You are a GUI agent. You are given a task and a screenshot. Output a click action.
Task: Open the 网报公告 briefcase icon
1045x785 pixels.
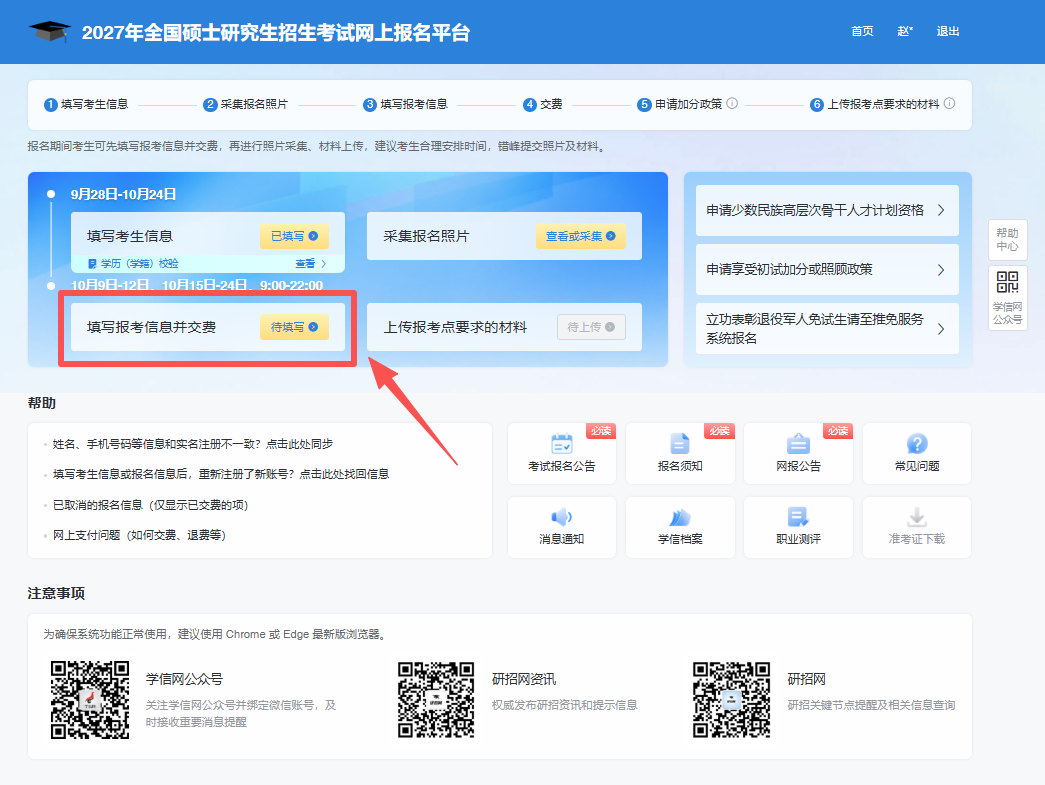tap(798, 444)
